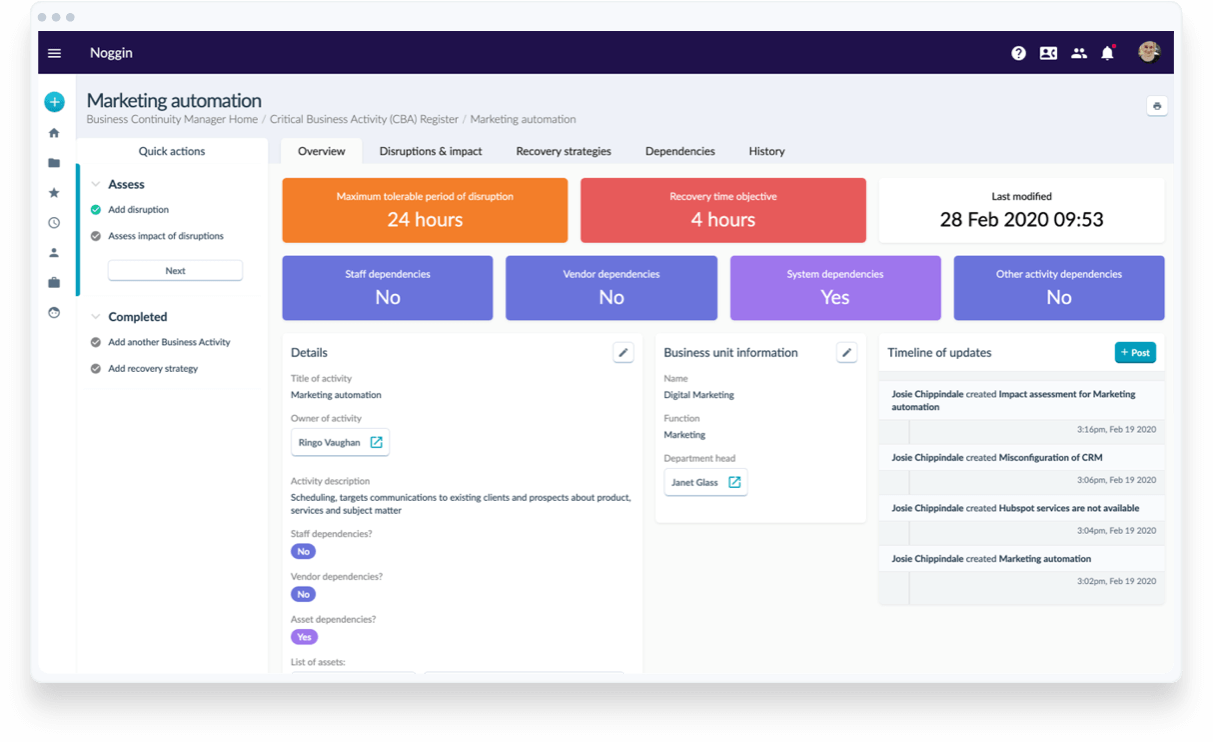1213x742 pixels.
Task: Switch to Disruptions & impact tab
Action: click(430, 151)
